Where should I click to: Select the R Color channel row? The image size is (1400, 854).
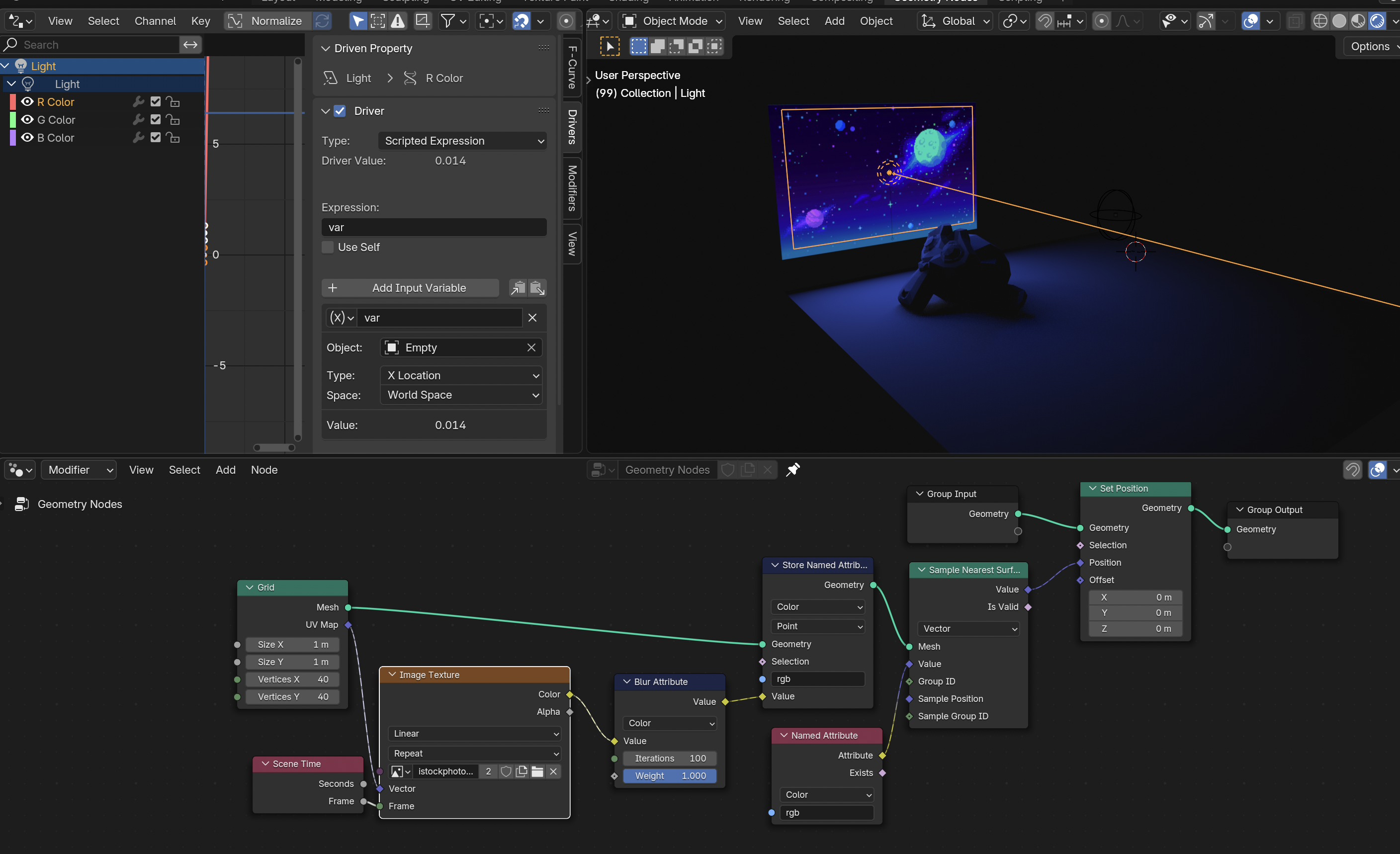pyautogui.click(x=102, y=102)
